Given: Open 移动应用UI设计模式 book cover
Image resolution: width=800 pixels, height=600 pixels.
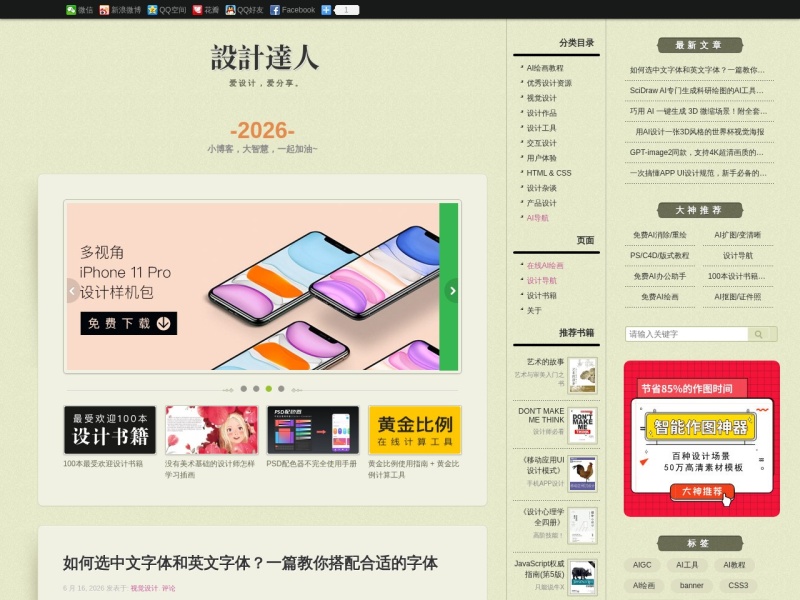Looking at the screenshot, I should (x=583, y=474).
